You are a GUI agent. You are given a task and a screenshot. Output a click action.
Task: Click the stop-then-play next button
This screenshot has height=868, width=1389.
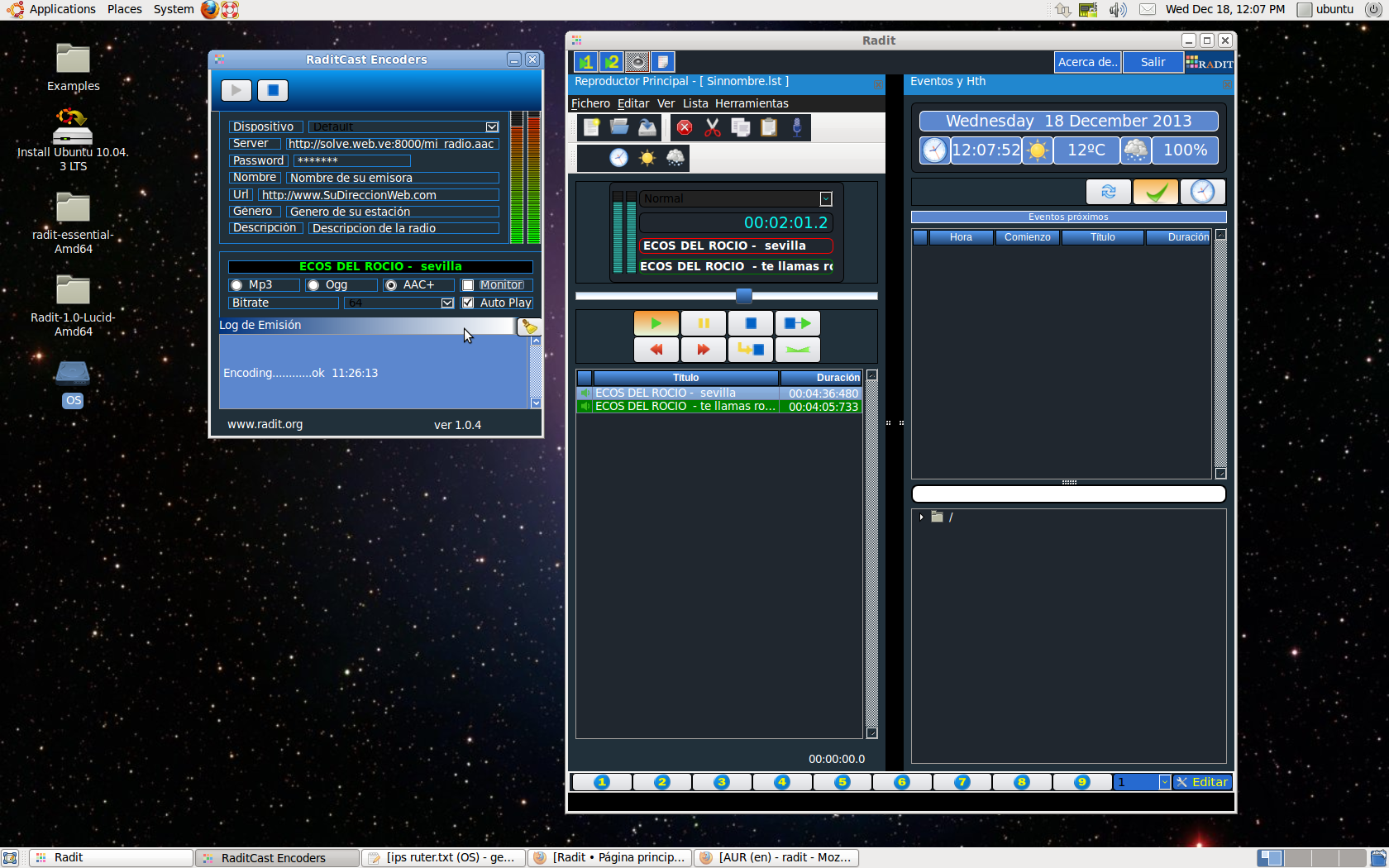(x=798, y=323)
